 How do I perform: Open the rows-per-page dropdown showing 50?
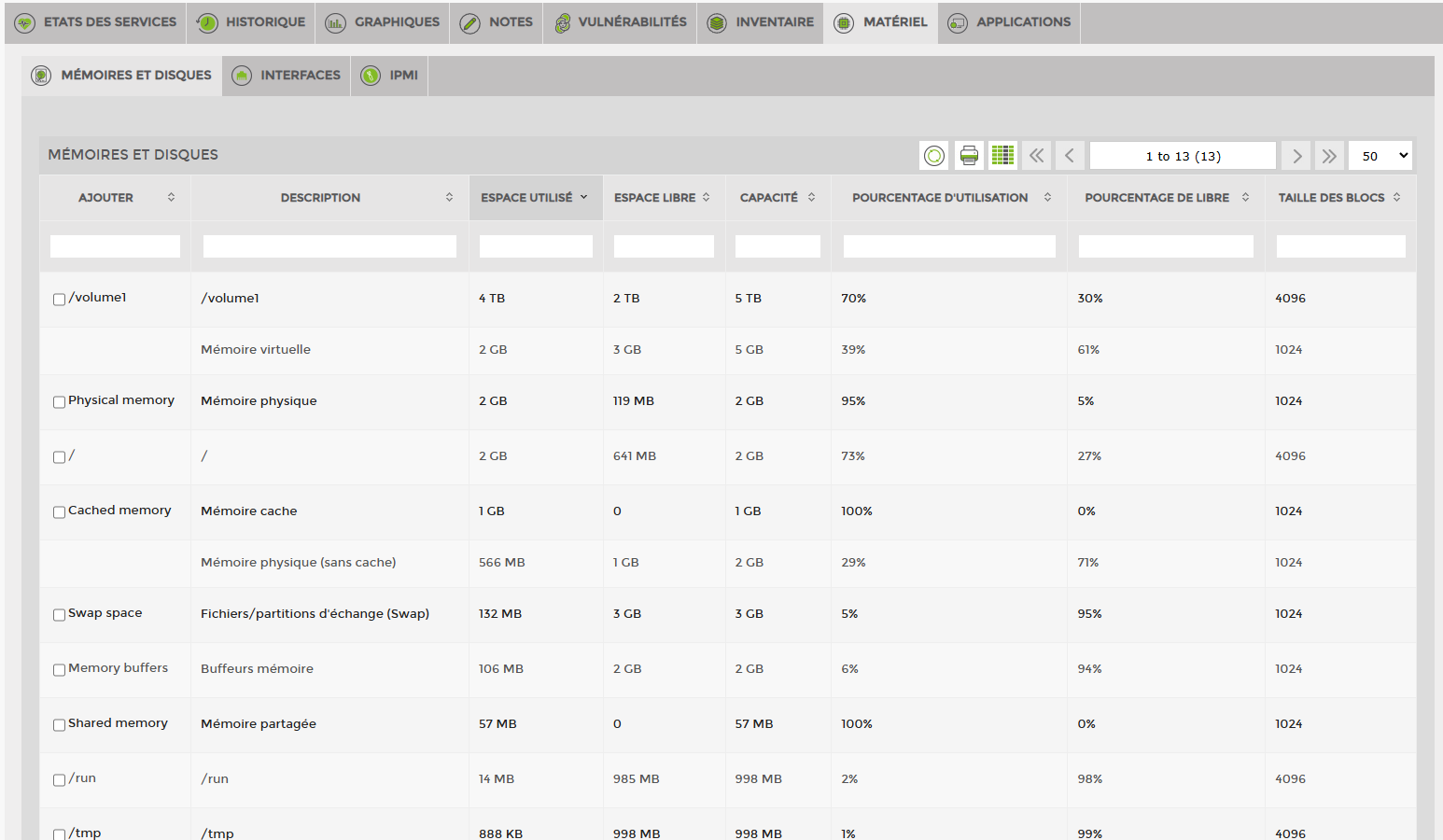1380,156
